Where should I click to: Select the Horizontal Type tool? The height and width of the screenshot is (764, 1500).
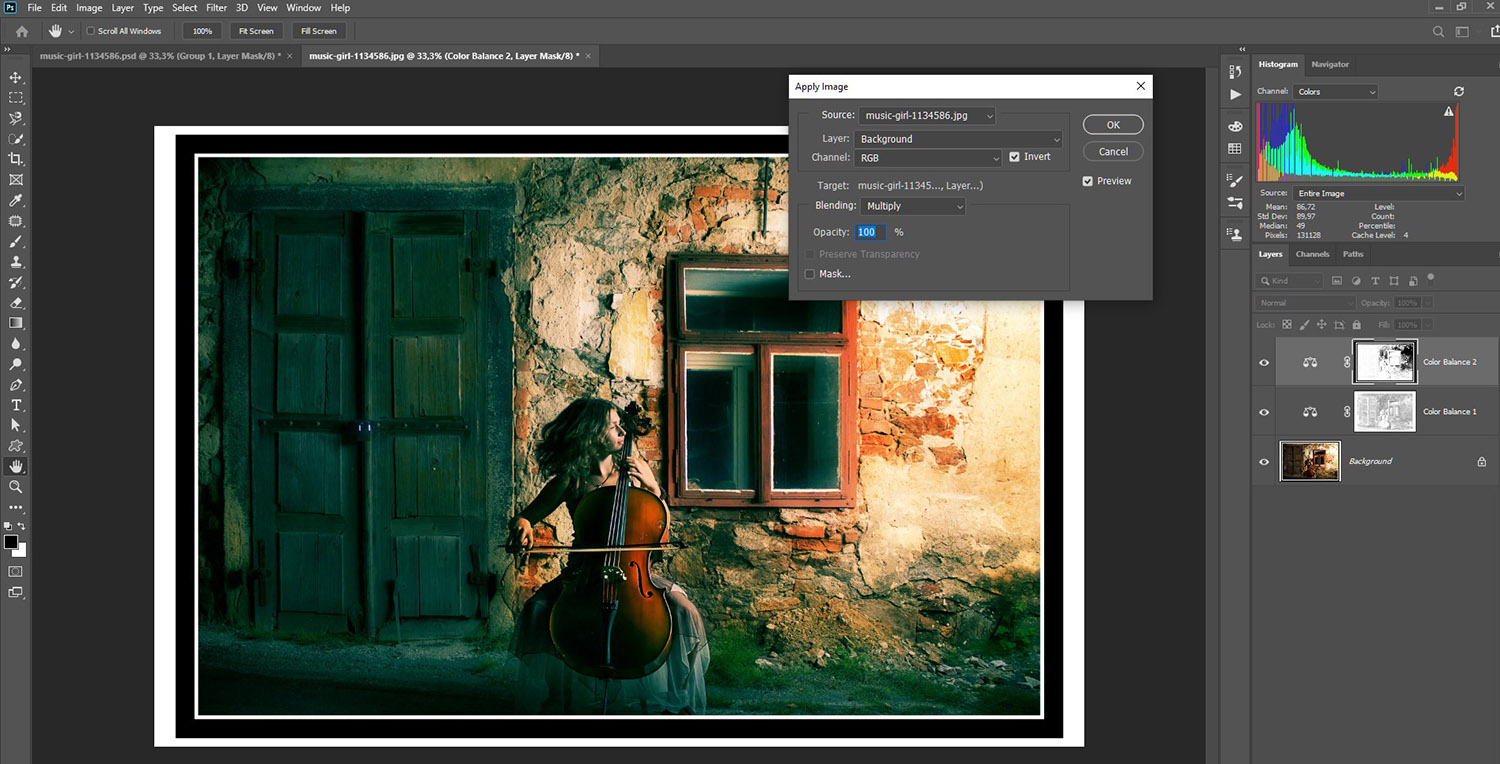[x=16, y=405]
